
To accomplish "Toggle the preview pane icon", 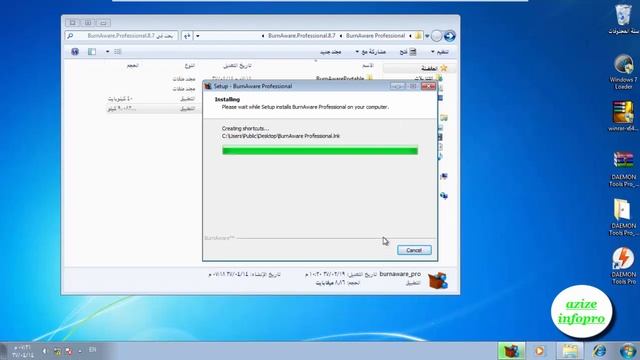I will coord(92,52).
